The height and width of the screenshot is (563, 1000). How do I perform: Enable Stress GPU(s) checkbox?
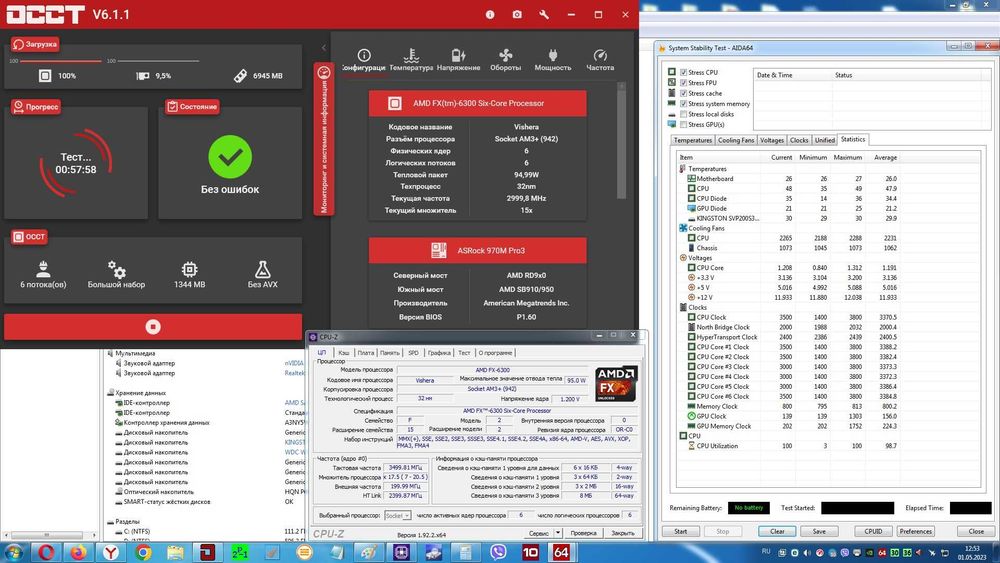[x=684, y=124]
